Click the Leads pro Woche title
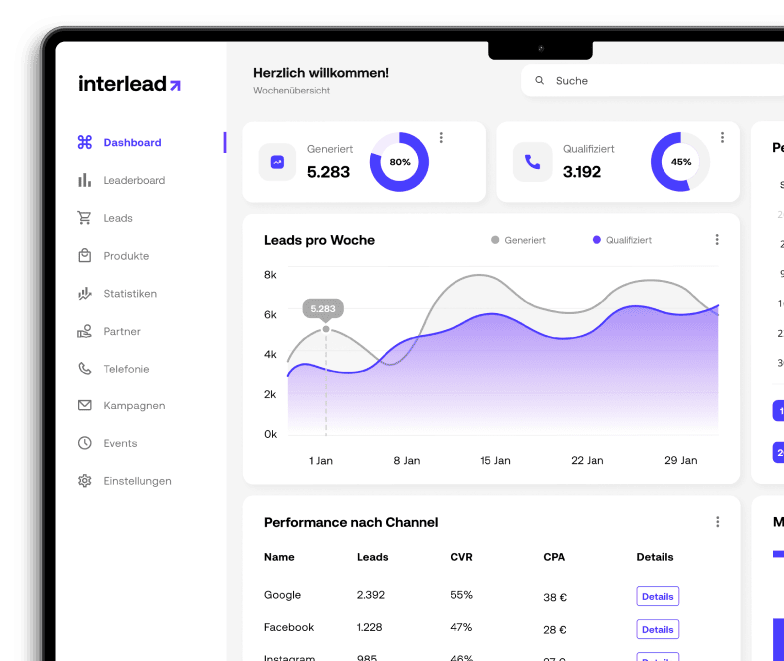This screenshot has height=661, width=784. click(319, 240)
